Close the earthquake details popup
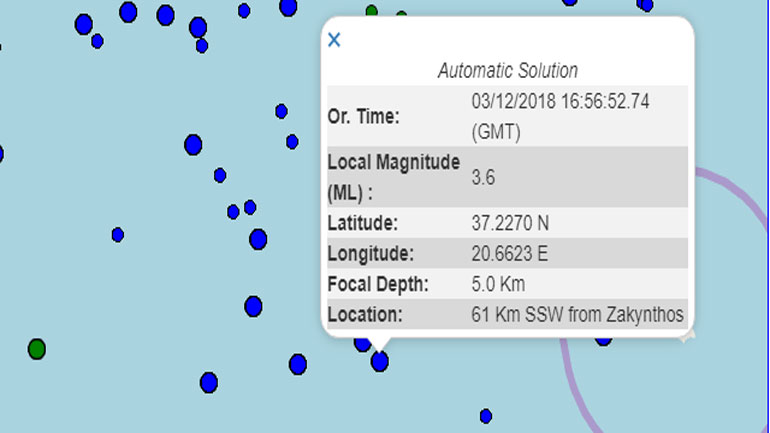 tap(334, 40)
